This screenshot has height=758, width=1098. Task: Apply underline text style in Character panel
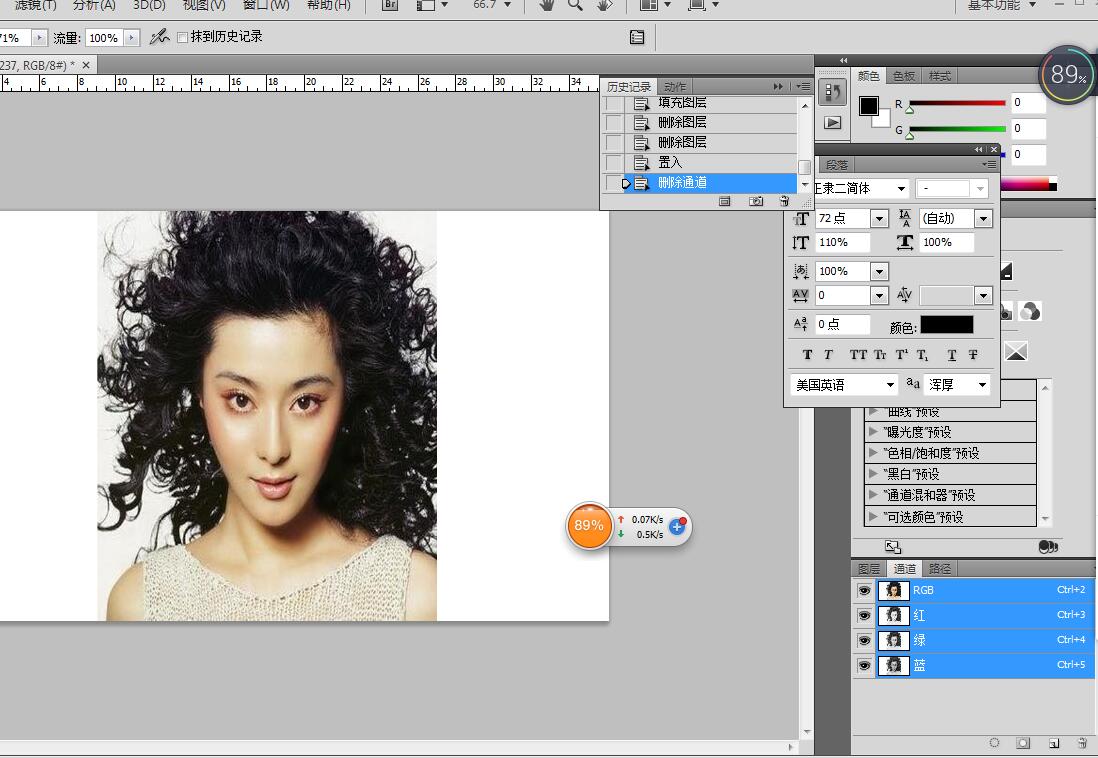[951, 355]
